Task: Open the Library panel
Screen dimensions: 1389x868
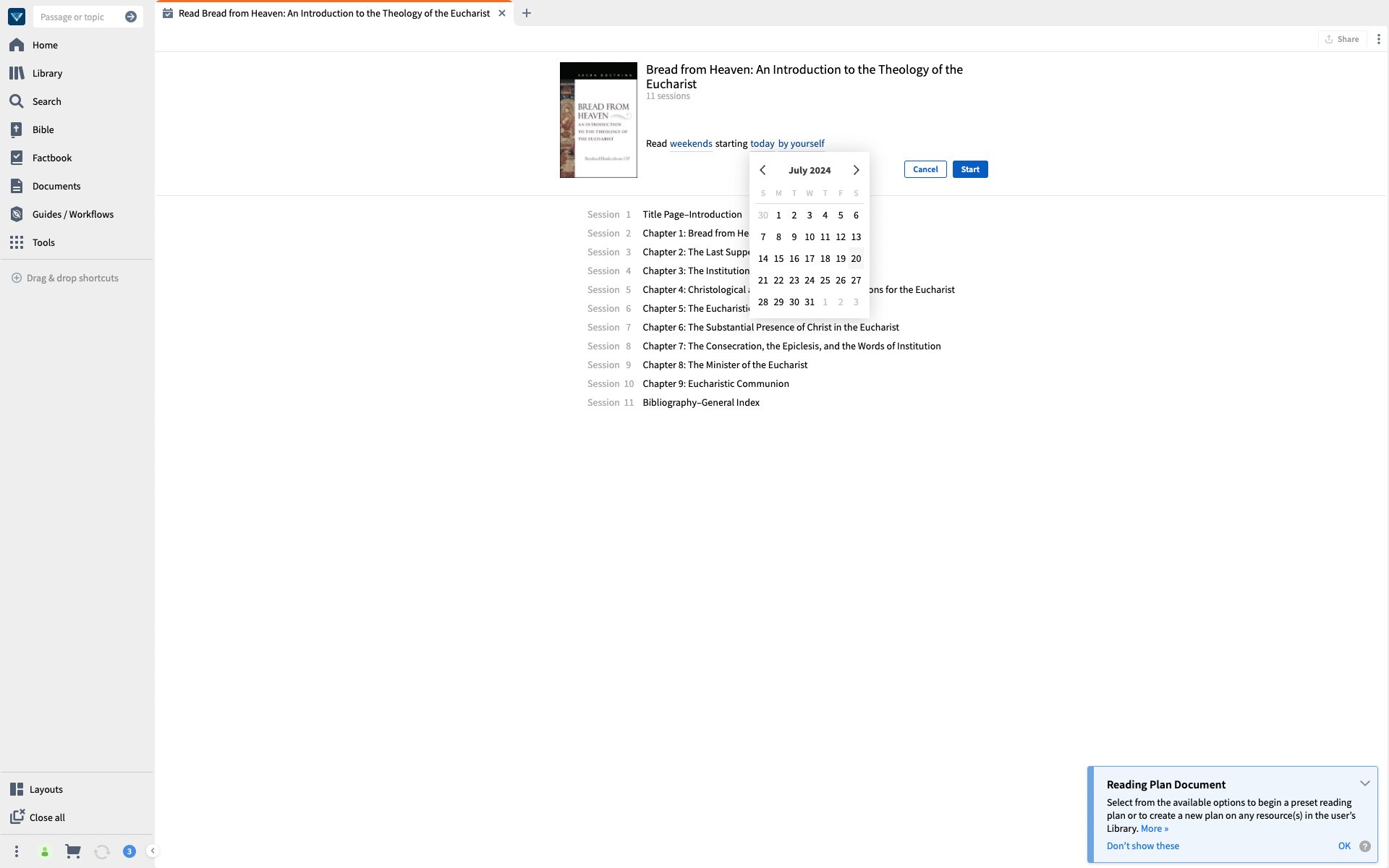Action: point(47,73)
